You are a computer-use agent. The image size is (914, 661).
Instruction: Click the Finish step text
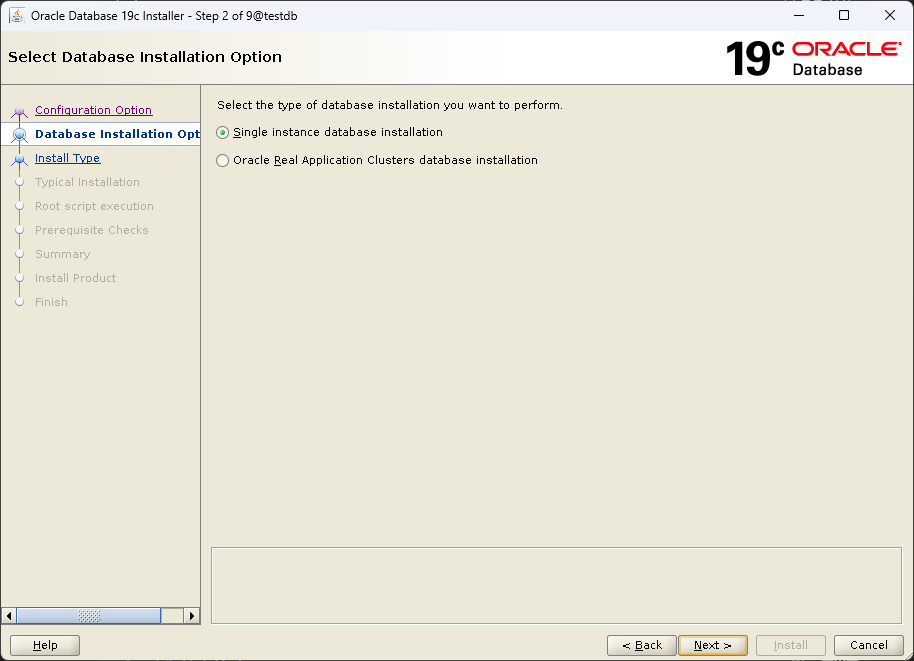pos(51,302)
